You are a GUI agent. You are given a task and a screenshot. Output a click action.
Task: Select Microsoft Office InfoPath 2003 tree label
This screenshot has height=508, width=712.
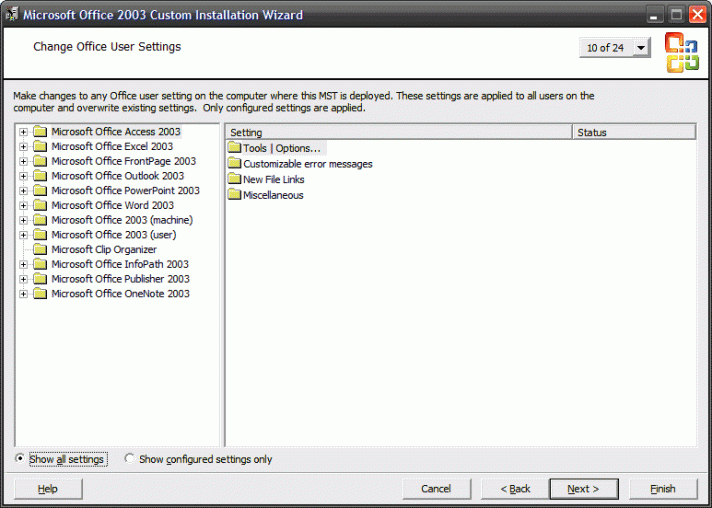pos(120,264)
